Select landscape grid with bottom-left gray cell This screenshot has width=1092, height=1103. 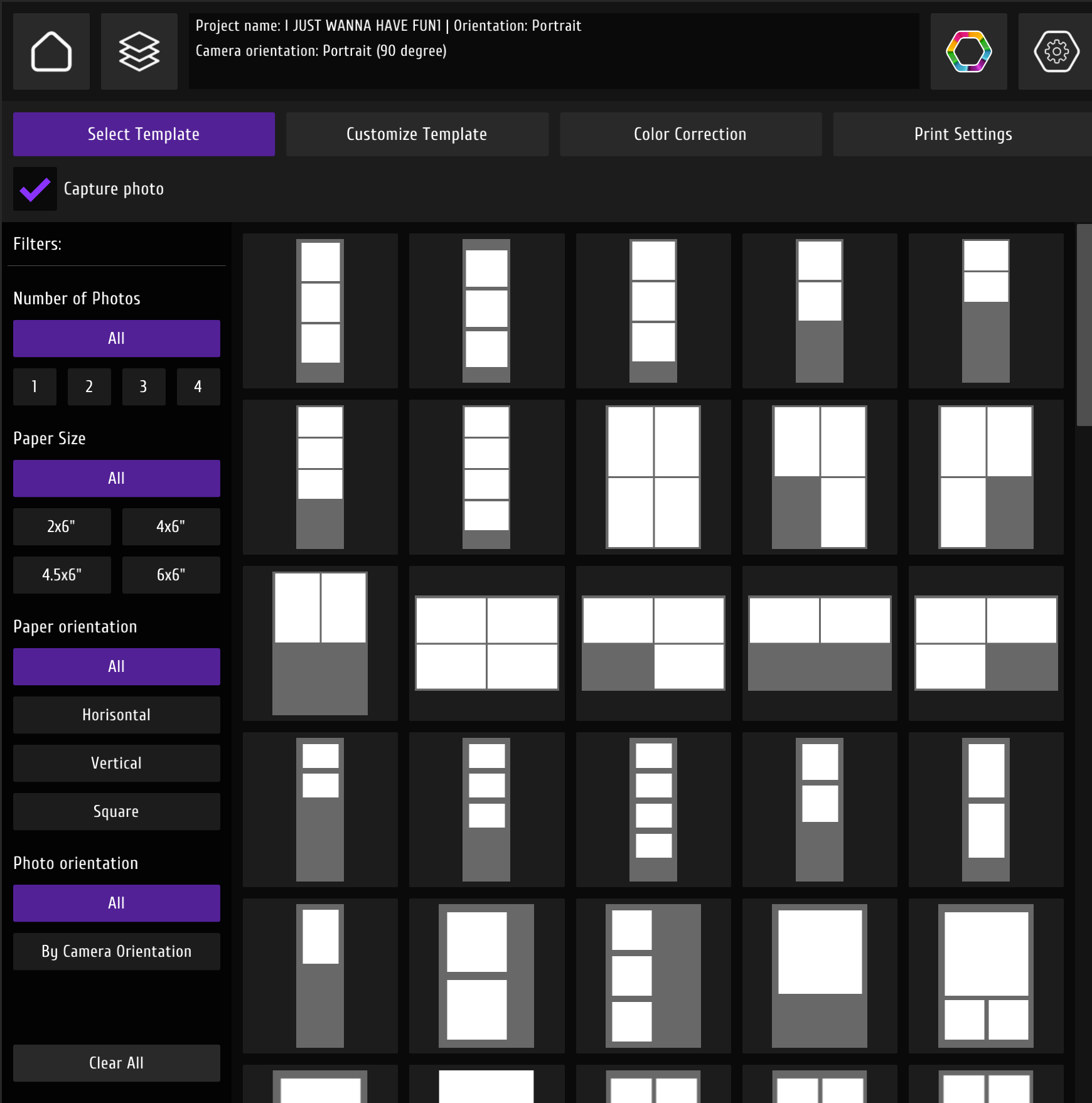[653, 644]
